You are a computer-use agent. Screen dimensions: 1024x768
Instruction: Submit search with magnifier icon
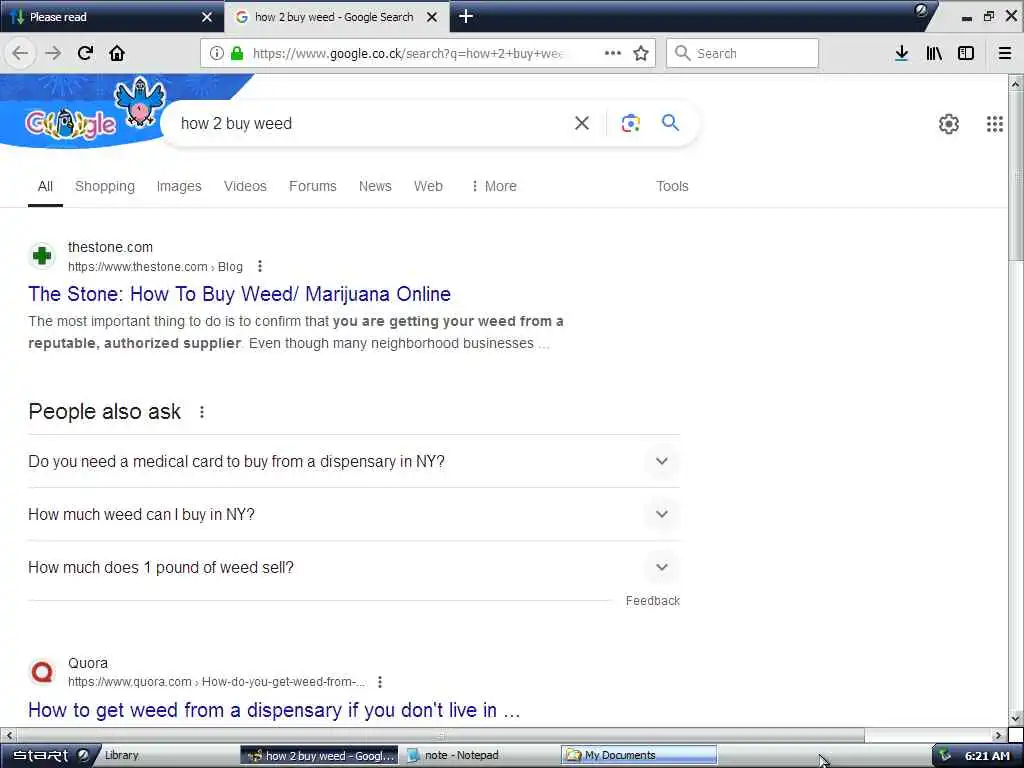point(670,122)
